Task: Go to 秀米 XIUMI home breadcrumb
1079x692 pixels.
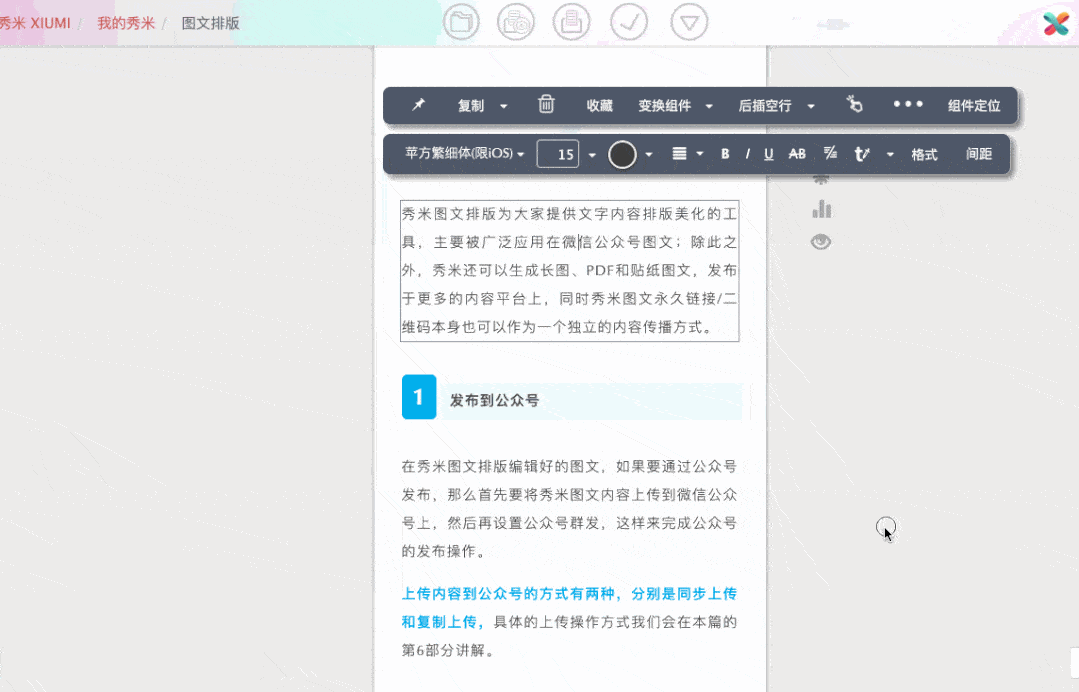Action: point(34,23)
